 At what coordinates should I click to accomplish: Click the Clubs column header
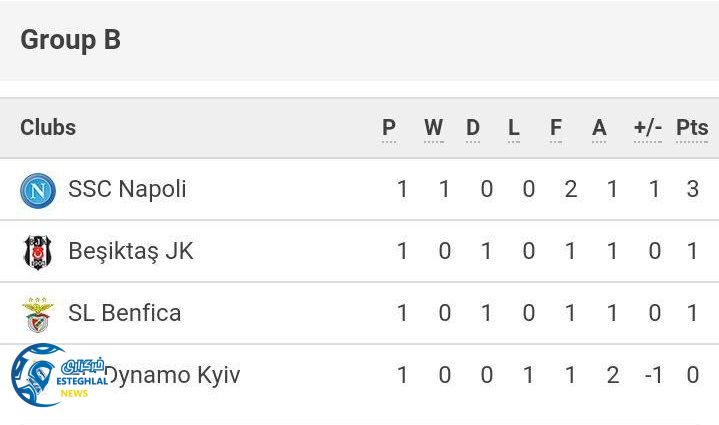(48, 127)
